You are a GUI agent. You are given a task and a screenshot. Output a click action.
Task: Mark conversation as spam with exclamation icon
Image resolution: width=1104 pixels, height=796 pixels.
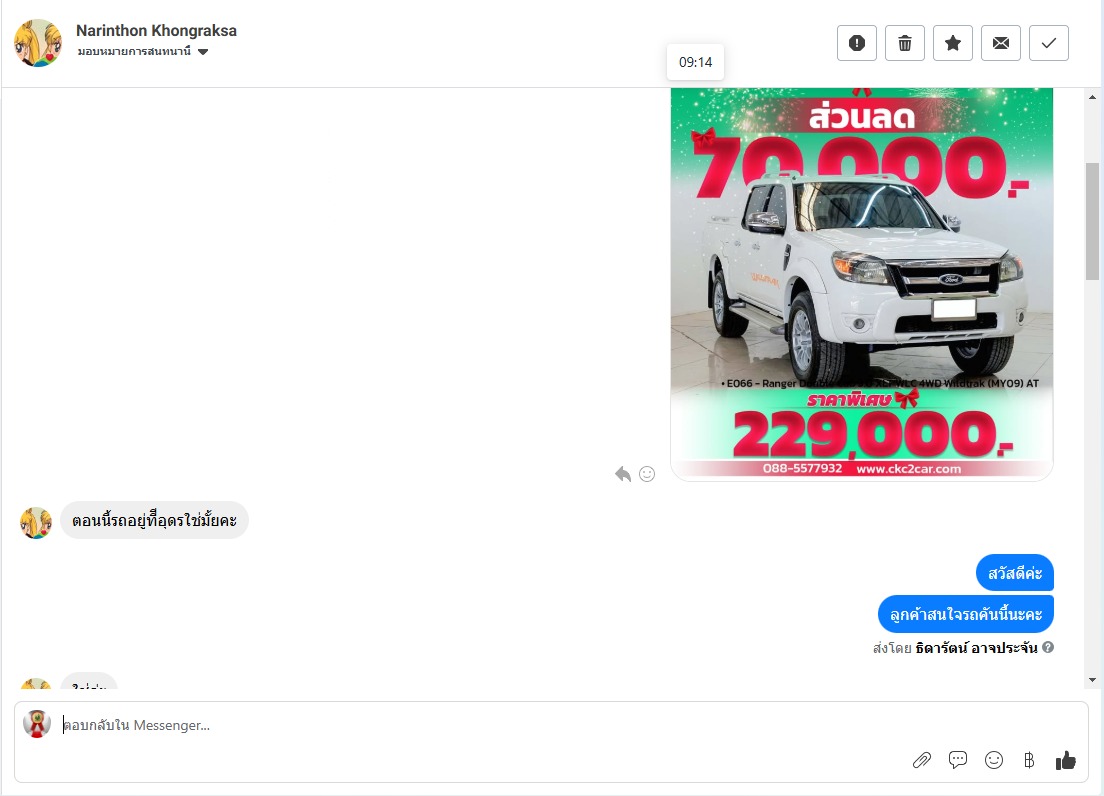click(x=856, y=43)
